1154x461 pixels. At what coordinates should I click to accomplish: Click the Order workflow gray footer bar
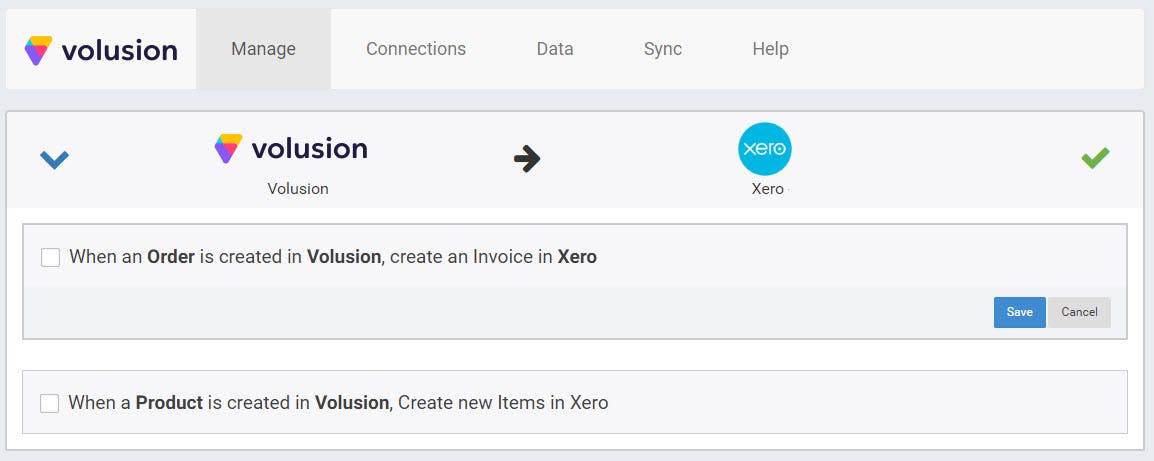click(x=500, y=312)
